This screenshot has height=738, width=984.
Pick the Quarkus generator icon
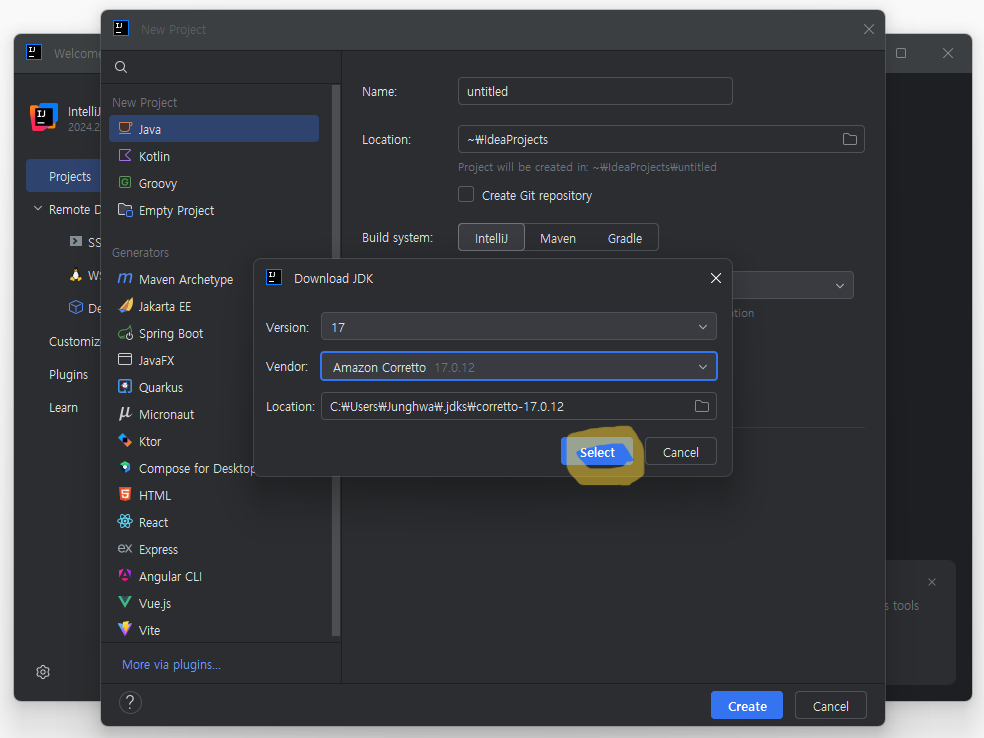(125, 387)
